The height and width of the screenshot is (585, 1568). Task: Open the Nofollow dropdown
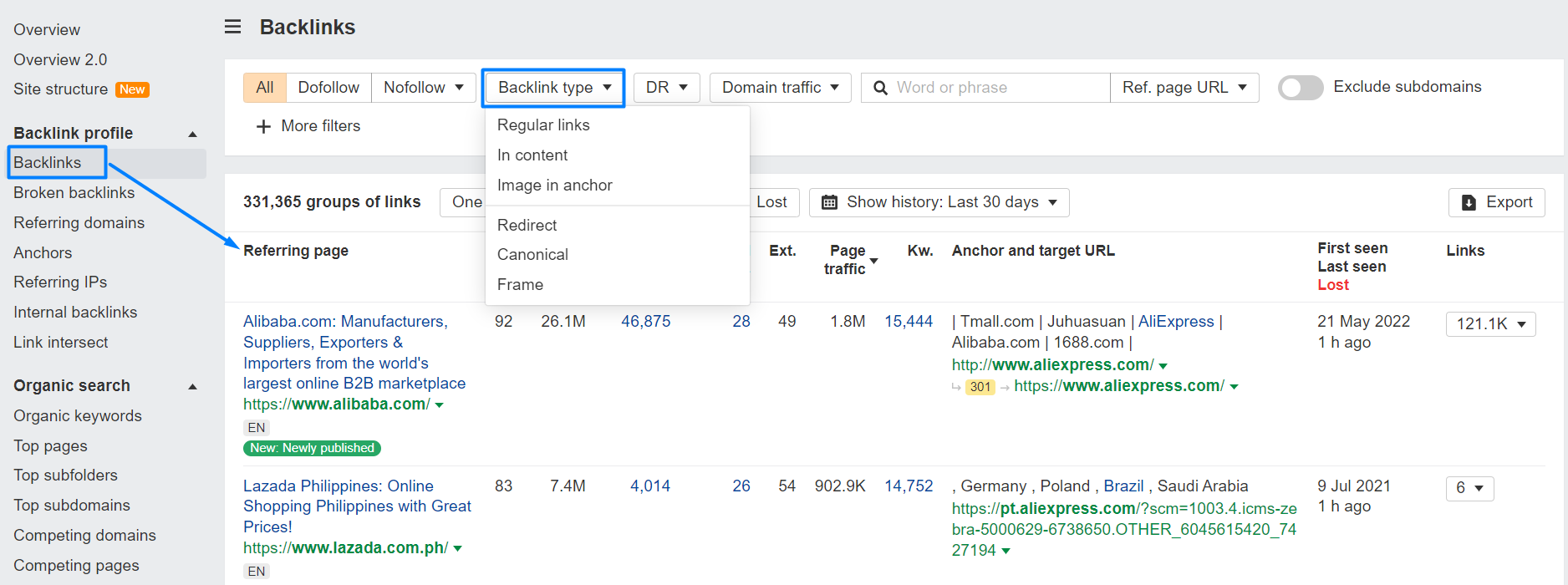423,88
